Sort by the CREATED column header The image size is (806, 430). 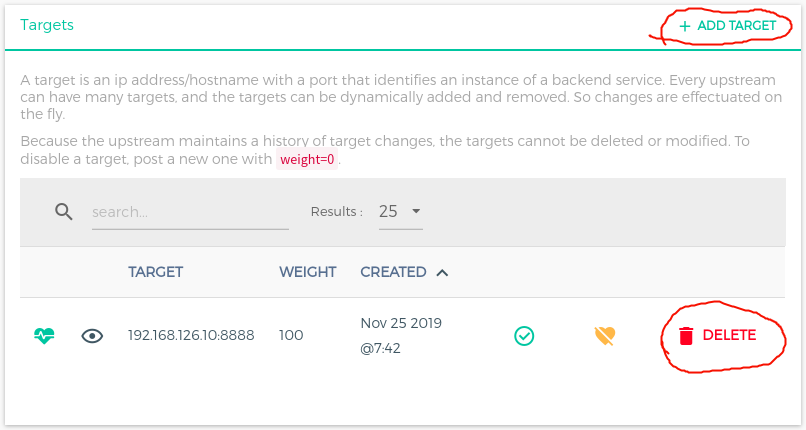(393, 272)
